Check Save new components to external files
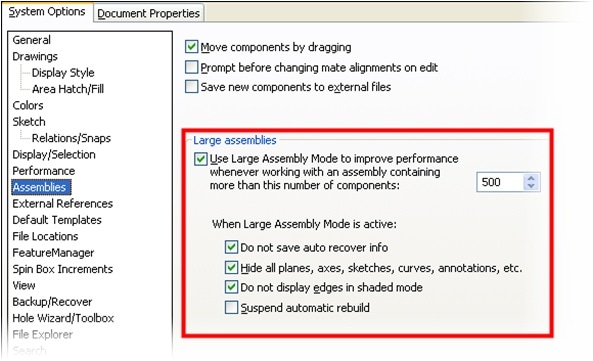 click(x=191, y=86)
